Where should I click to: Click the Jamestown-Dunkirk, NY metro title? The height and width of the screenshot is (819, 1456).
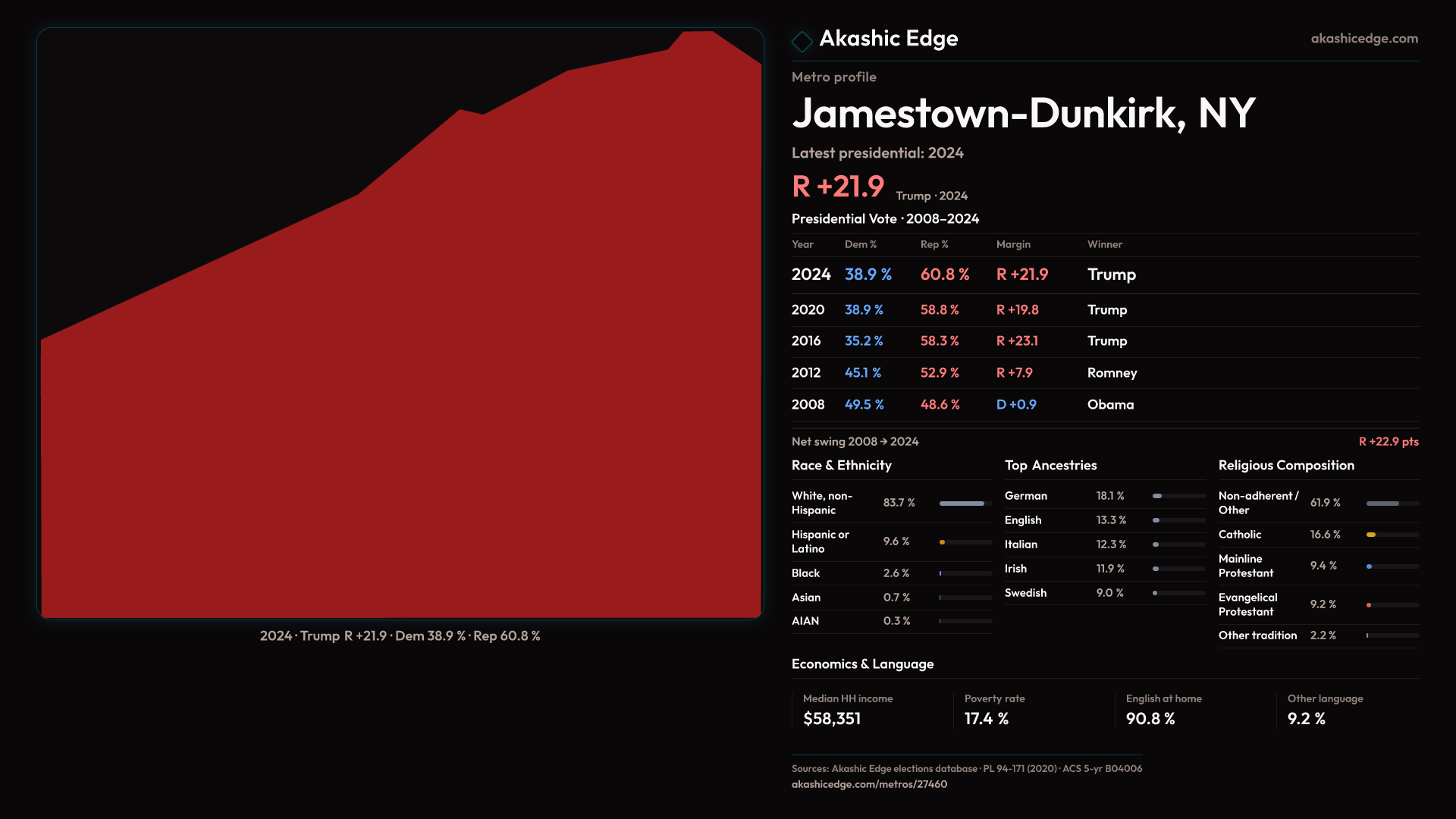(x=1023, y=114)
